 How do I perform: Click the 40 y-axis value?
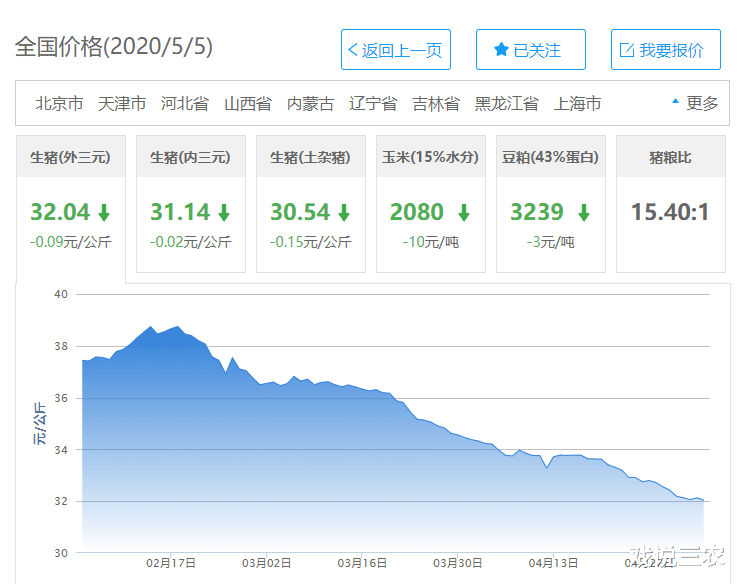click(x=61, y=295)
